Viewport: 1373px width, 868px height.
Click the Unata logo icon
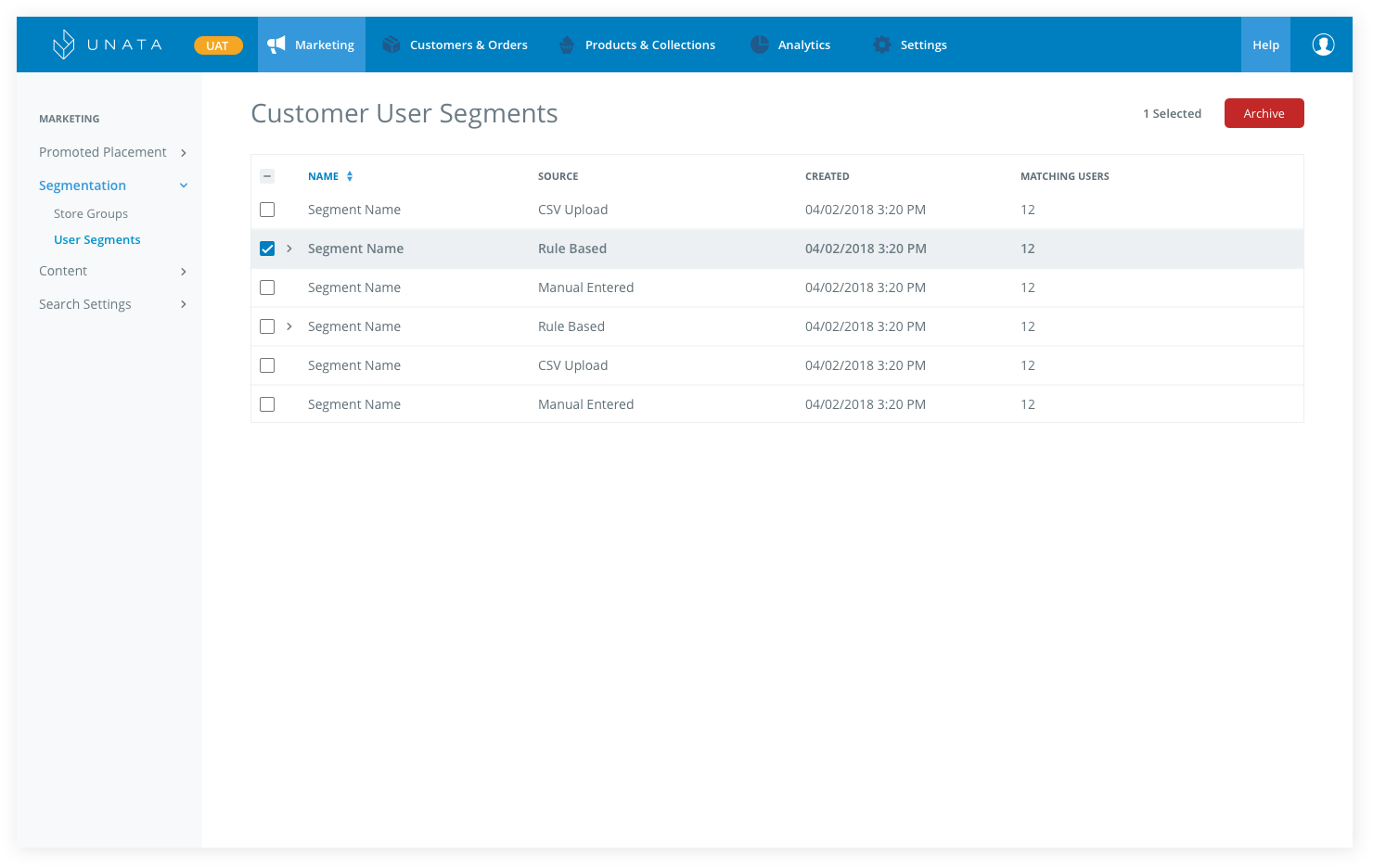tap(63, 45)
